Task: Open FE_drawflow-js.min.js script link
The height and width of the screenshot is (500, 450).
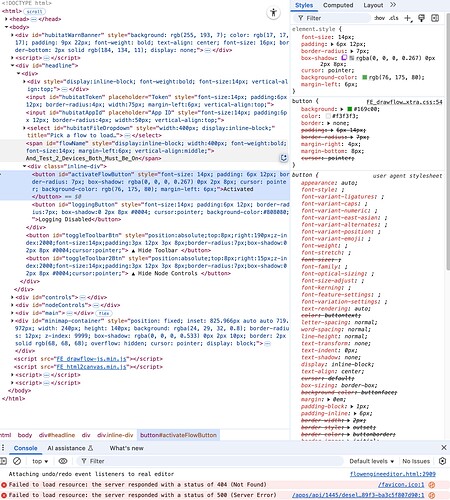Action: point(91,359)
